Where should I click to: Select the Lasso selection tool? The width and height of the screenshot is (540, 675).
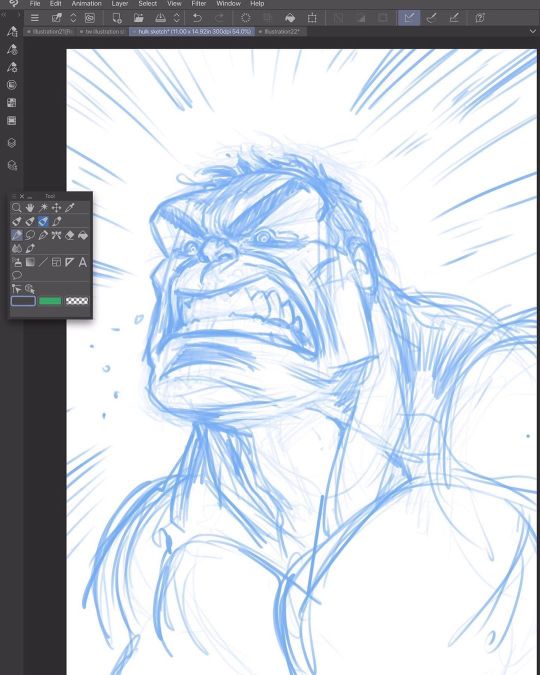point(30,235)
